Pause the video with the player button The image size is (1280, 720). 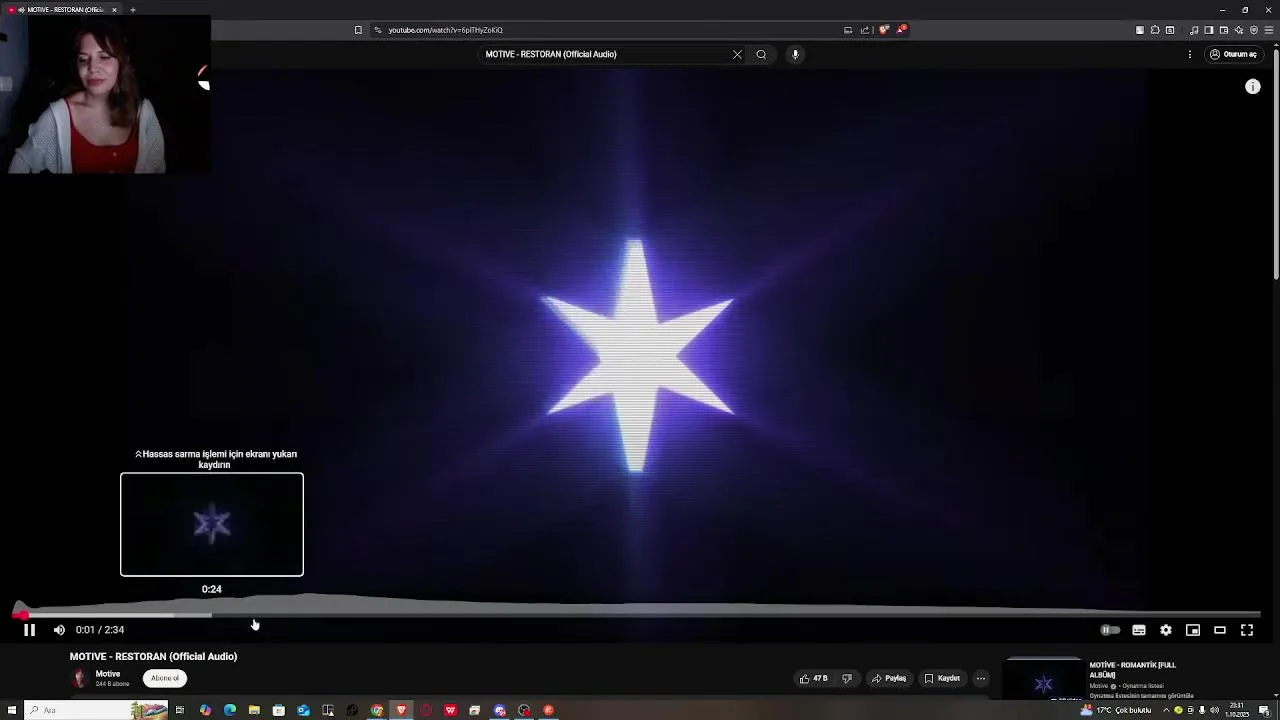(29, 630)
